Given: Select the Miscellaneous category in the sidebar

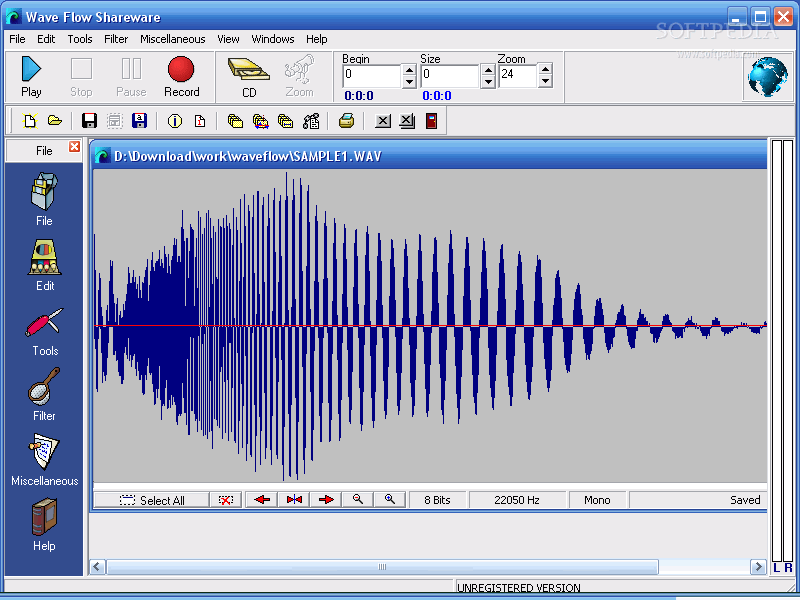Looking at the screenshot, I should [45, 460].
